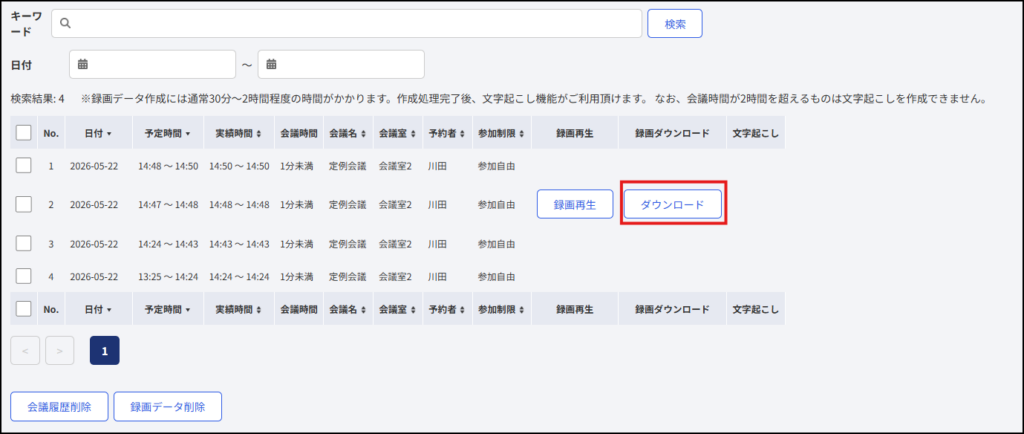Select the end date input field

[341, 64]
